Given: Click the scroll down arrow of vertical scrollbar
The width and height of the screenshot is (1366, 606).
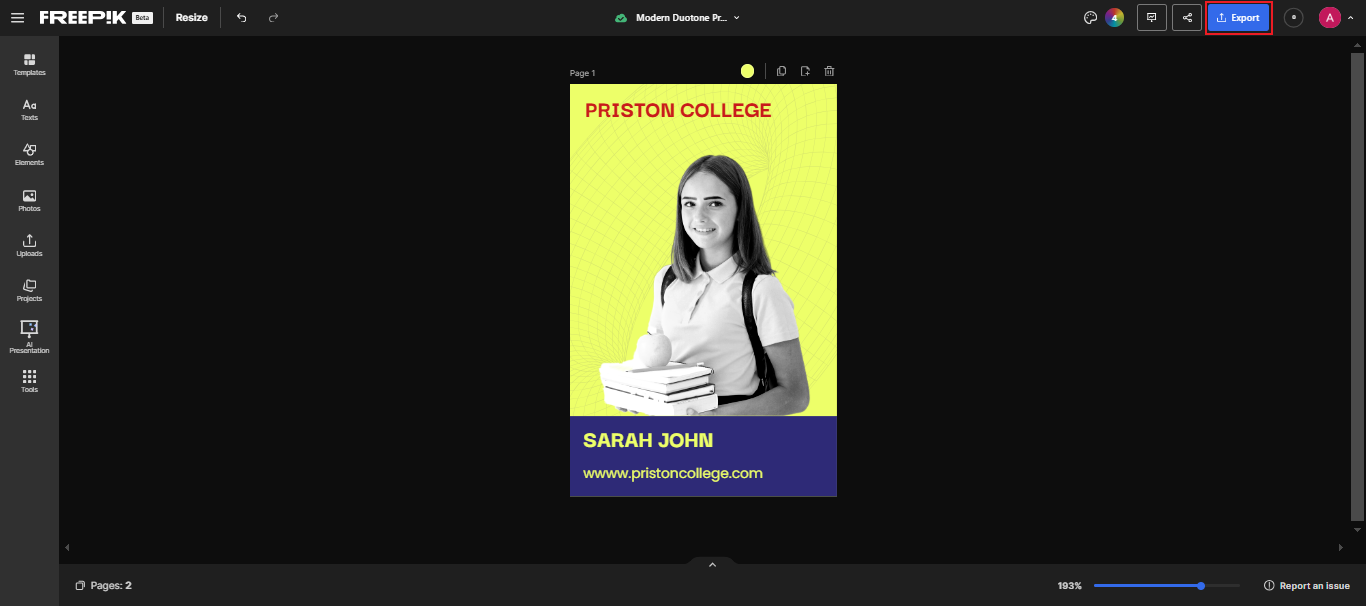Looking at the screenshot, I should [1357, 531].
